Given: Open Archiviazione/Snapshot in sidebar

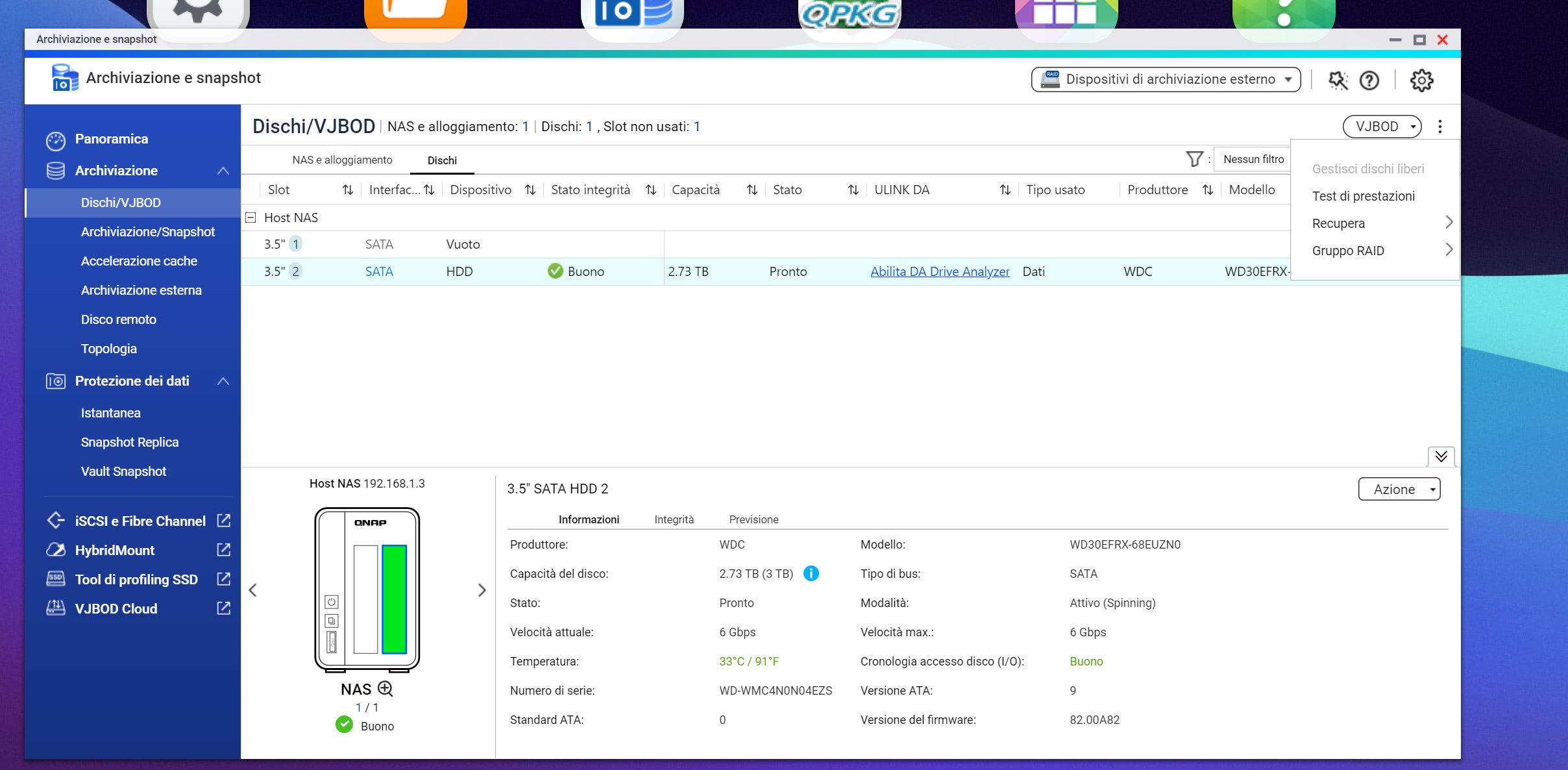Looking at the screenshot, I should tap(147, 232).
